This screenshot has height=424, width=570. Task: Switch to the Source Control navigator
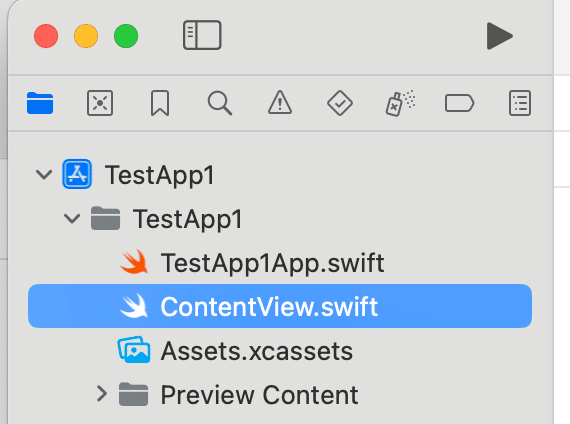point(100,103)
